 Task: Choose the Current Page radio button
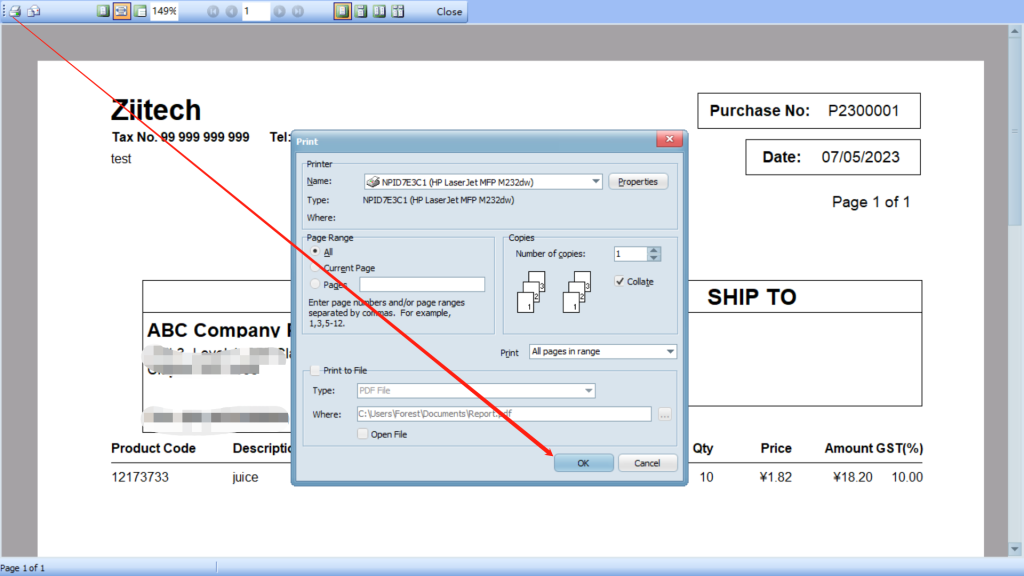click(x=316, y=268)
